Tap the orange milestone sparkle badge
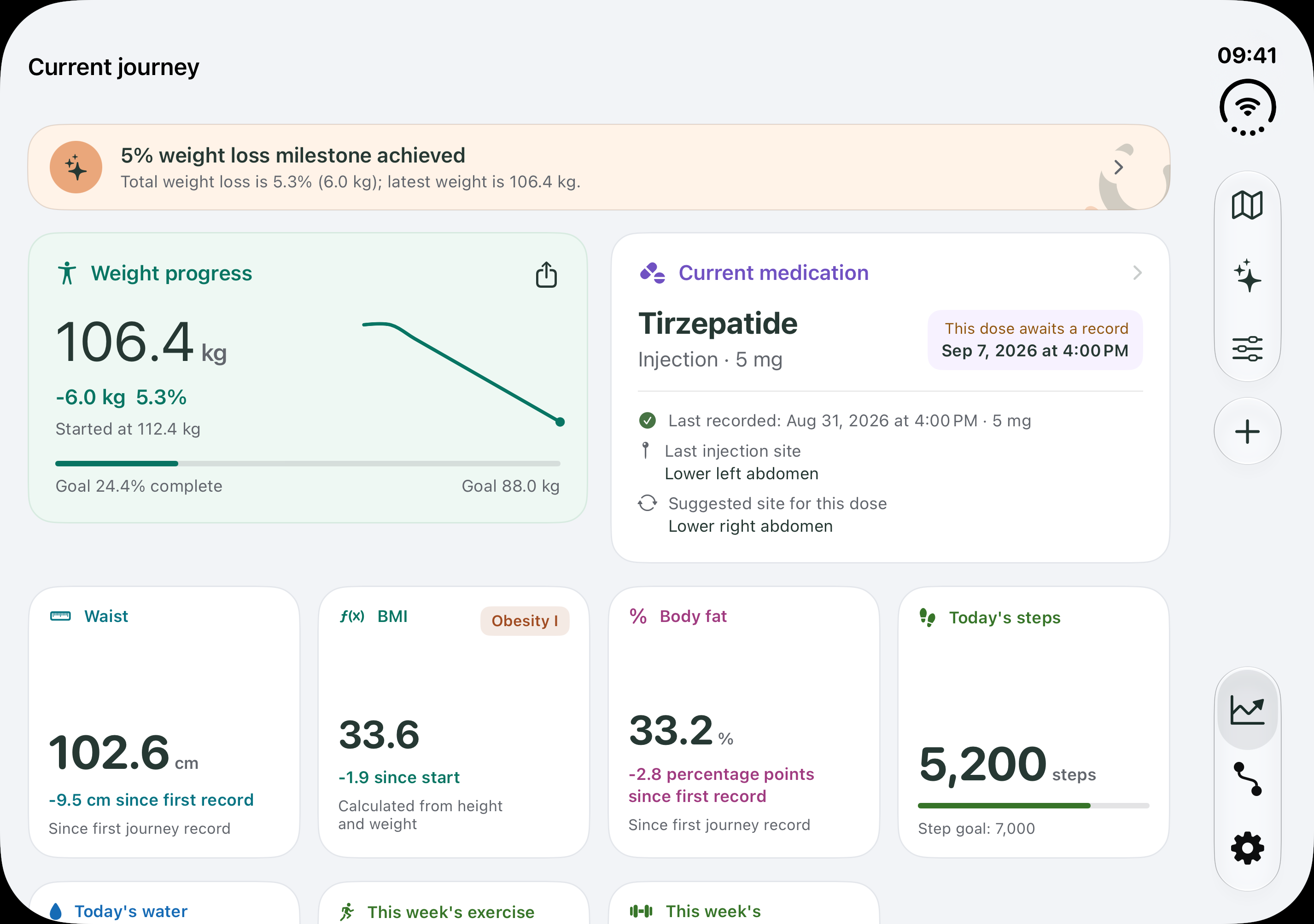The width and height of the screenshot is (1314, 924). coord(76,167)
